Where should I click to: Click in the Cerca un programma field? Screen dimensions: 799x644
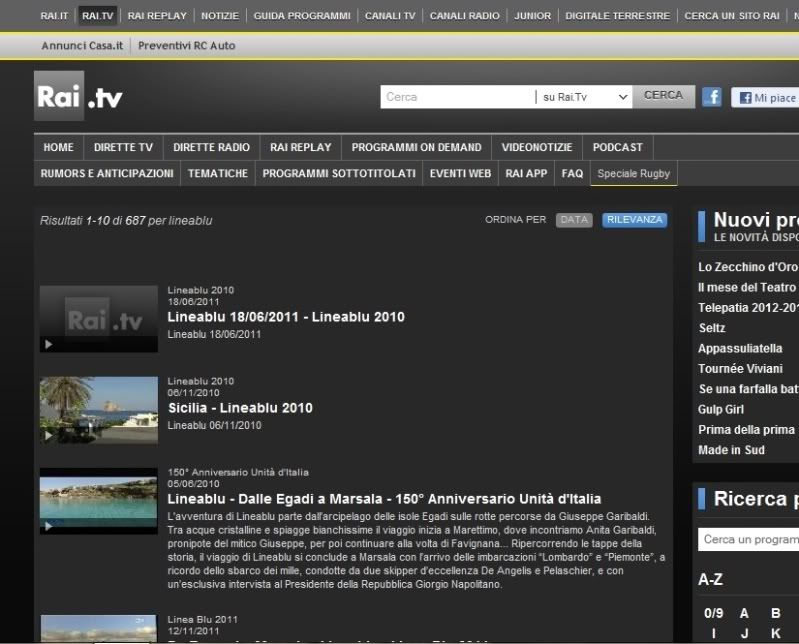tap(748, 540)
